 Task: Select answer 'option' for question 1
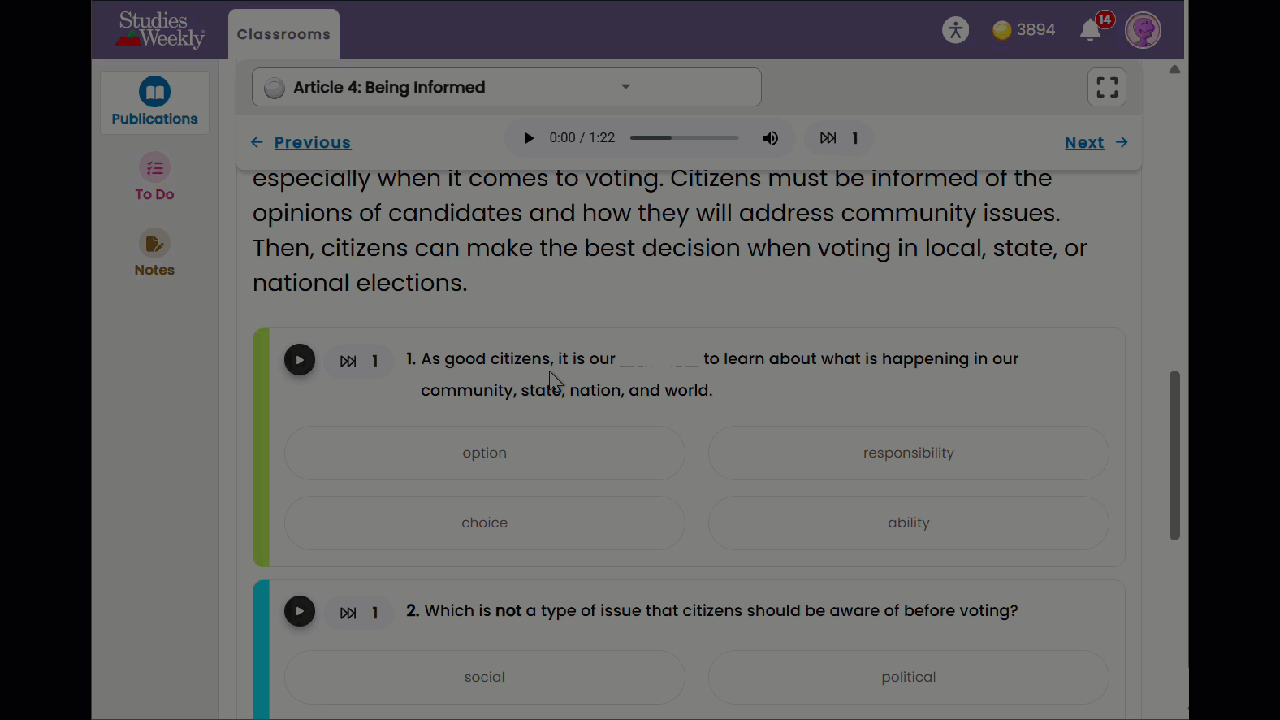485,453
